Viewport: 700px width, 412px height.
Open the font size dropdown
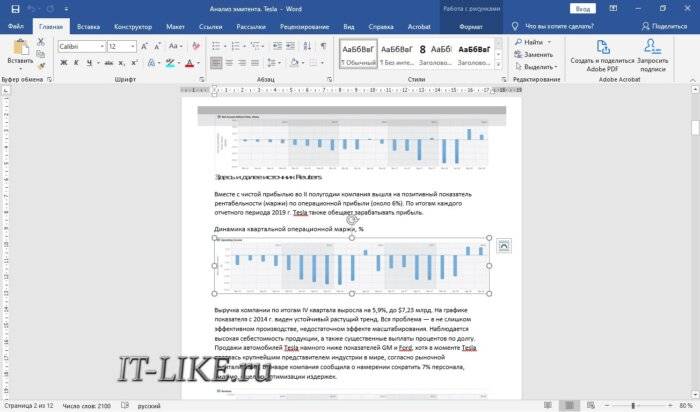click(133, 46)
